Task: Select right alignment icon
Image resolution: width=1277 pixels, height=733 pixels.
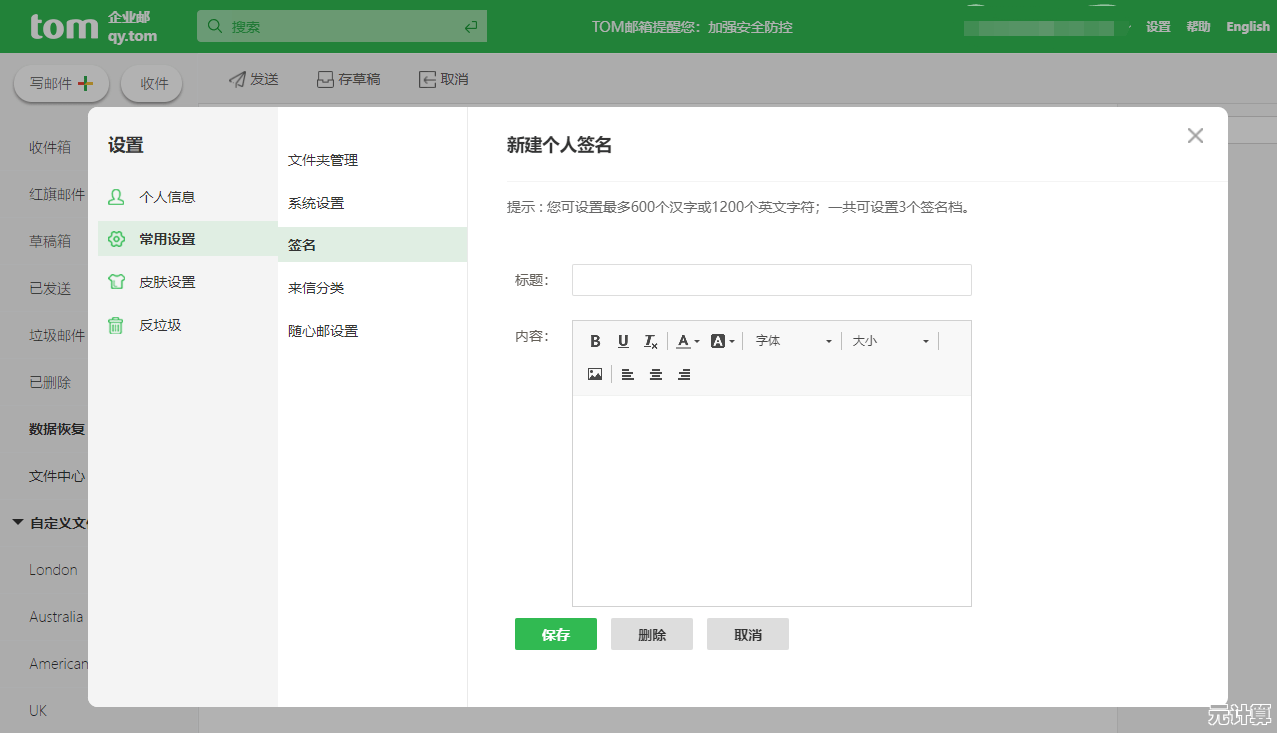Action: click(x=682, y=374)
